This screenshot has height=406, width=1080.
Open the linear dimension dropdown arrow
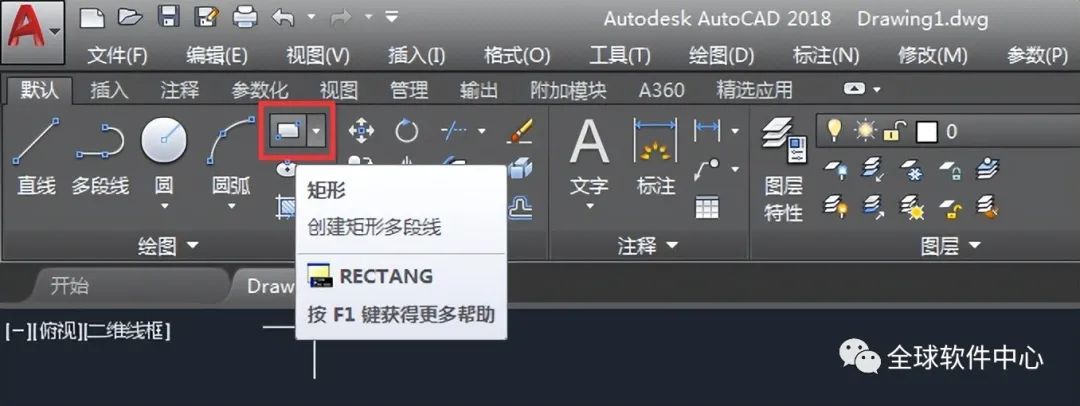point(735,130)
